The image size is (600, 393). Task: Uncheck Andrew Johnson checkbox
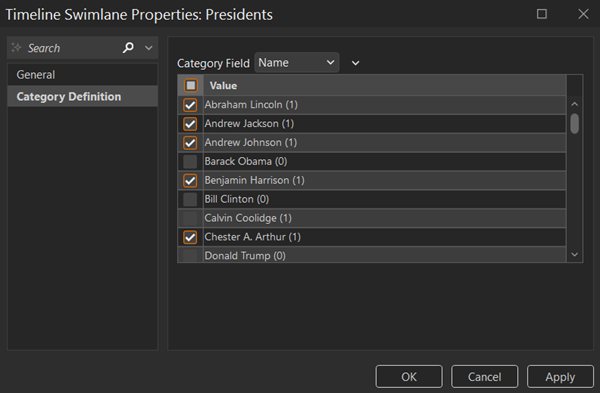(190, 142)
